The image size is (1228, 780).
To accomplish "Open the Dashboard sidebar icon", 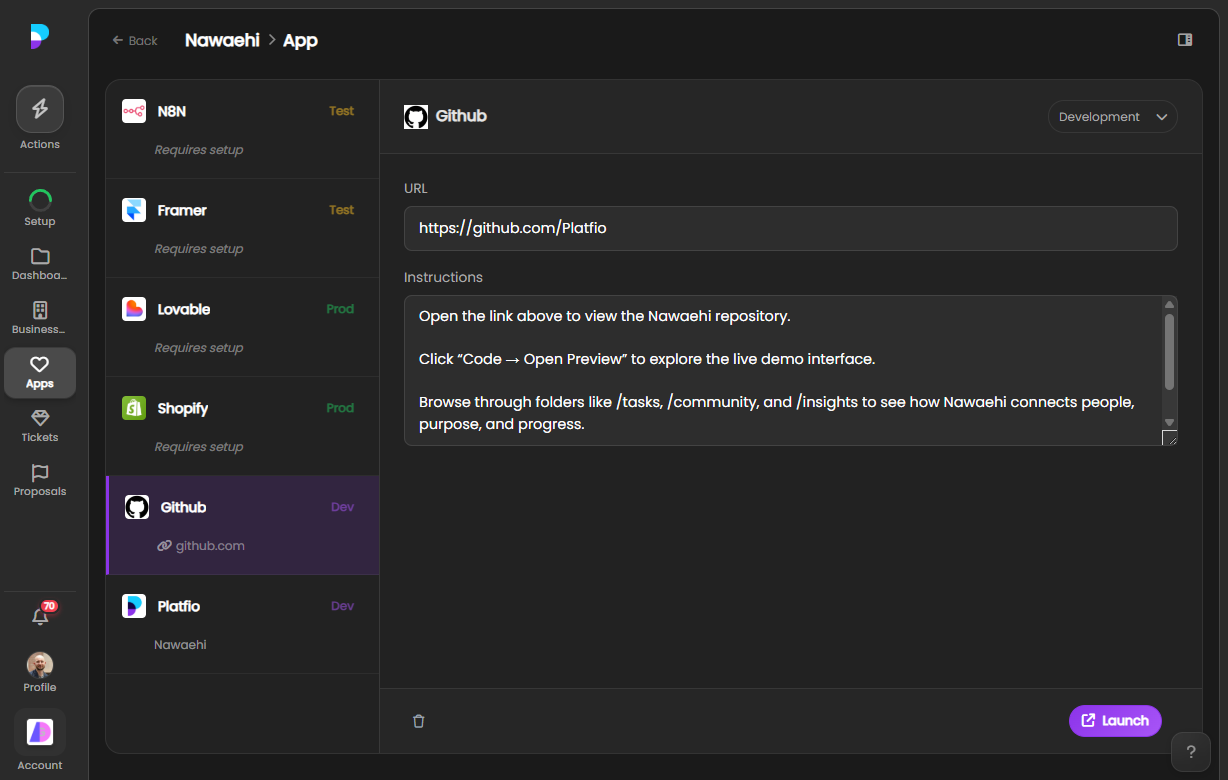I will [39, 255].
